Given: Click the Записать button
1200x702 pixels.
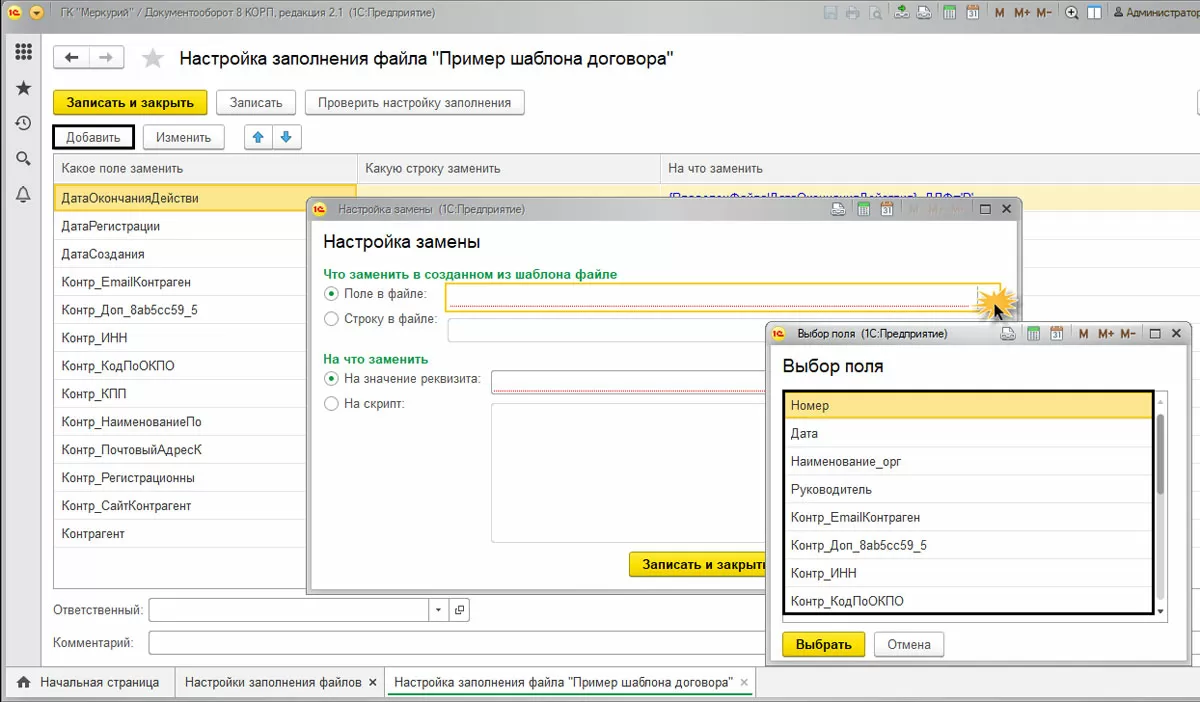Looking at the screenshot, I should point(257,102).
